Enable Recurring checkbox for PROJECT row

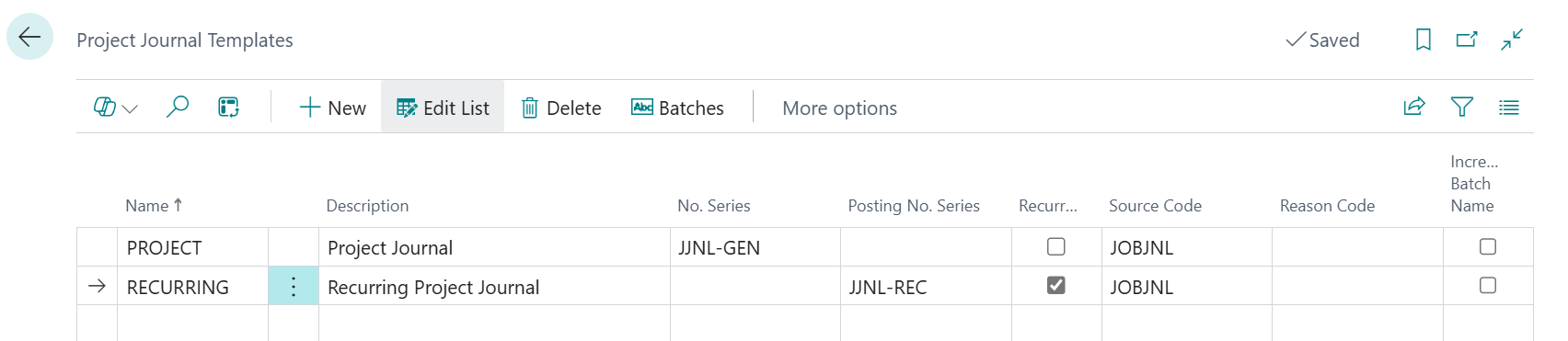(x=1056, y=246)
